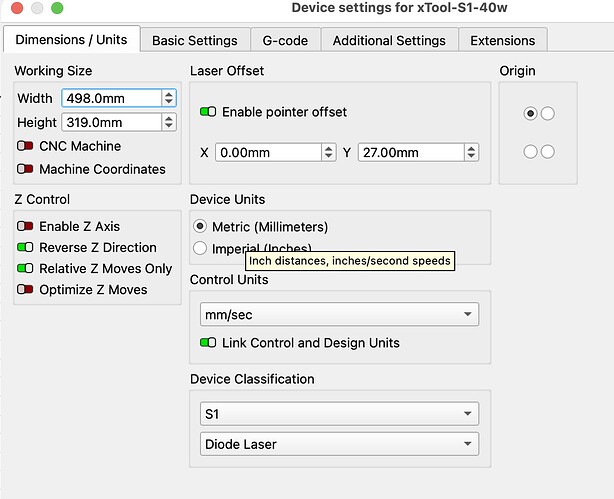Close the Device settings window
Screen dimensions: 614x499
pyautogui.click(x=17, y=8)
